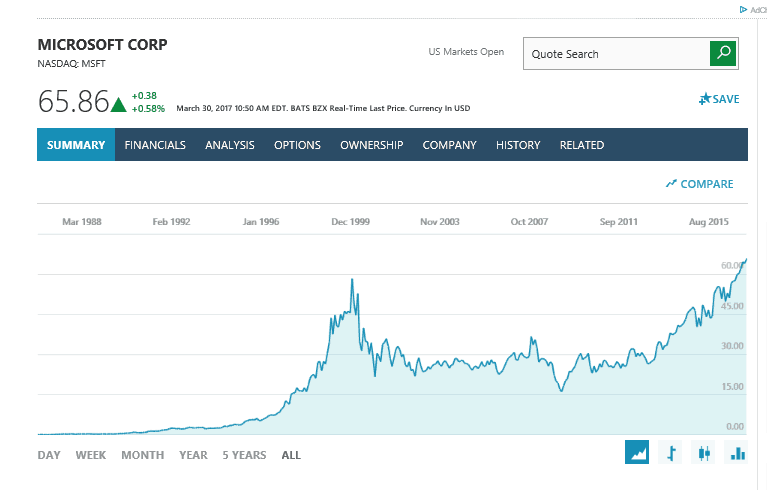Select the area chart type icon
Screen dimensions: 767x490
[637, 452]
